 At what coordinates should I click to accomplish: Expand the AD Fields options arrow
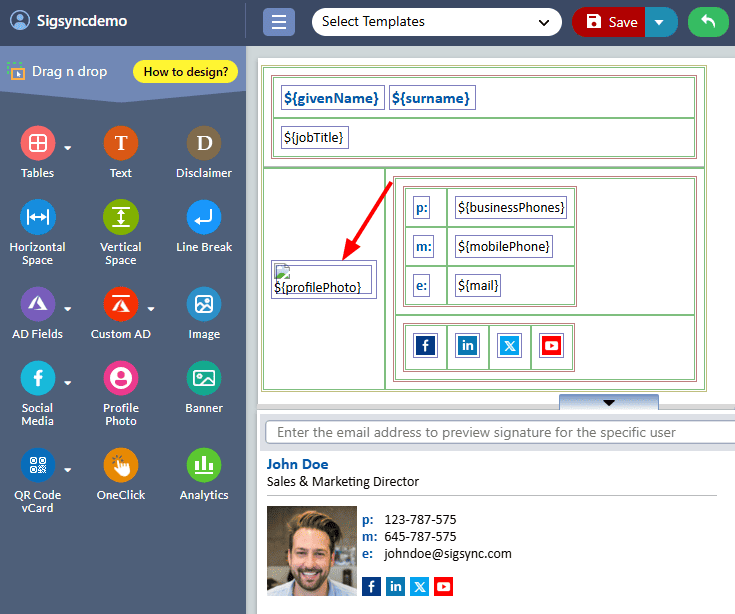click(68, 309)
